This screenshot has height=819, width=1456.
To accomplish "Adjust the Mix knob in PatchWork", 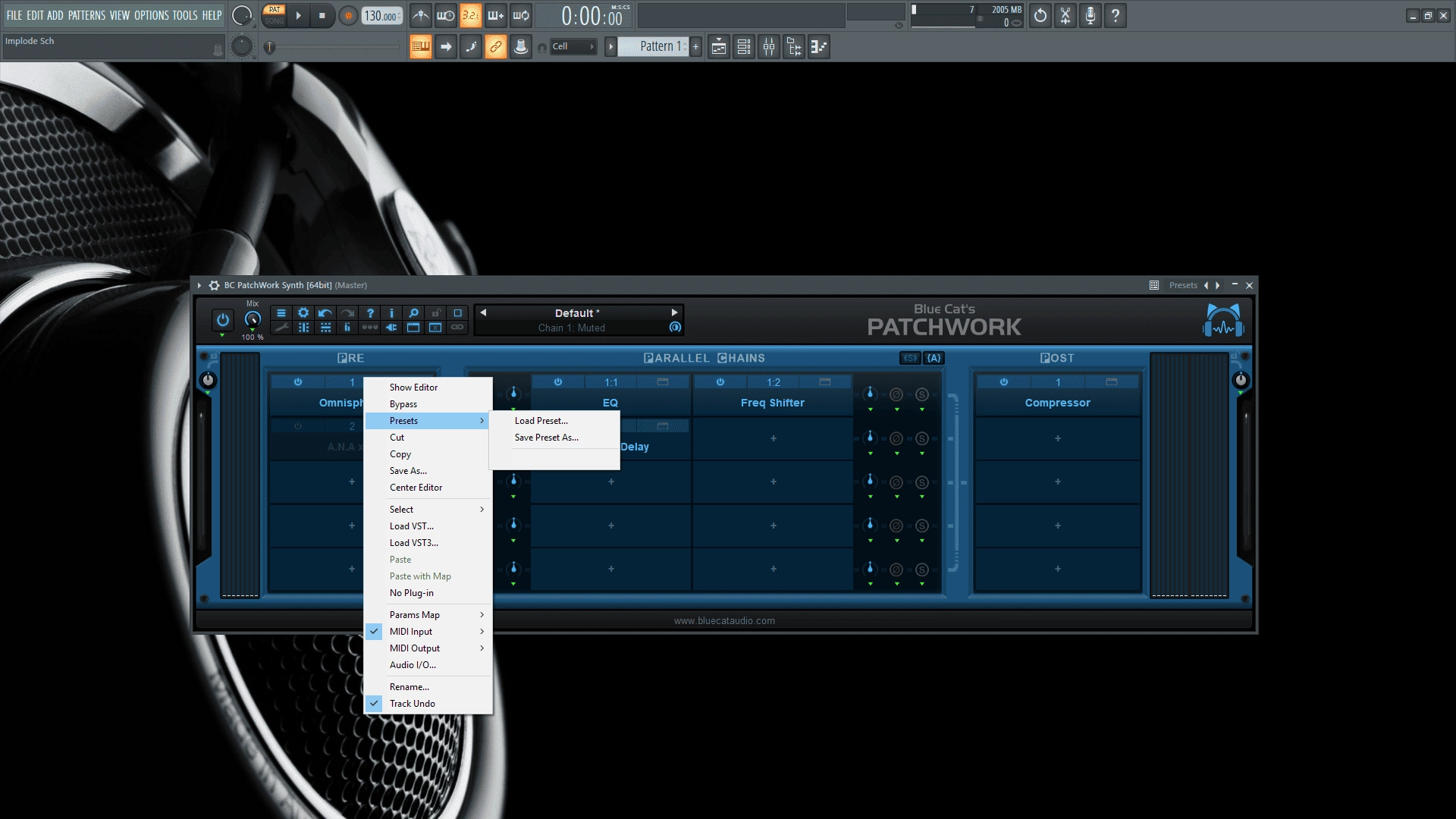I will click(x=253, y=319).
